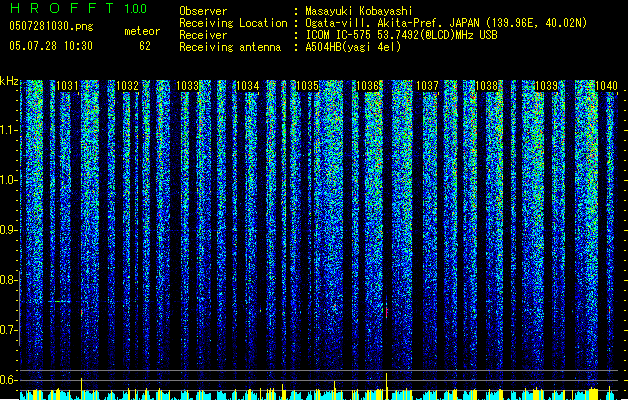Click the meteor count 62
The height and width of the screenshot is (400, 629).
click(x=145, y=46)
